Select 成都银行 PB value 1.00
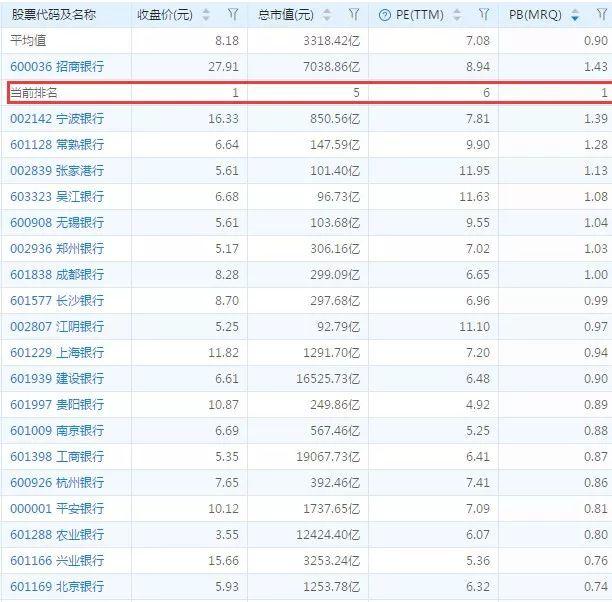 [596, 275]
